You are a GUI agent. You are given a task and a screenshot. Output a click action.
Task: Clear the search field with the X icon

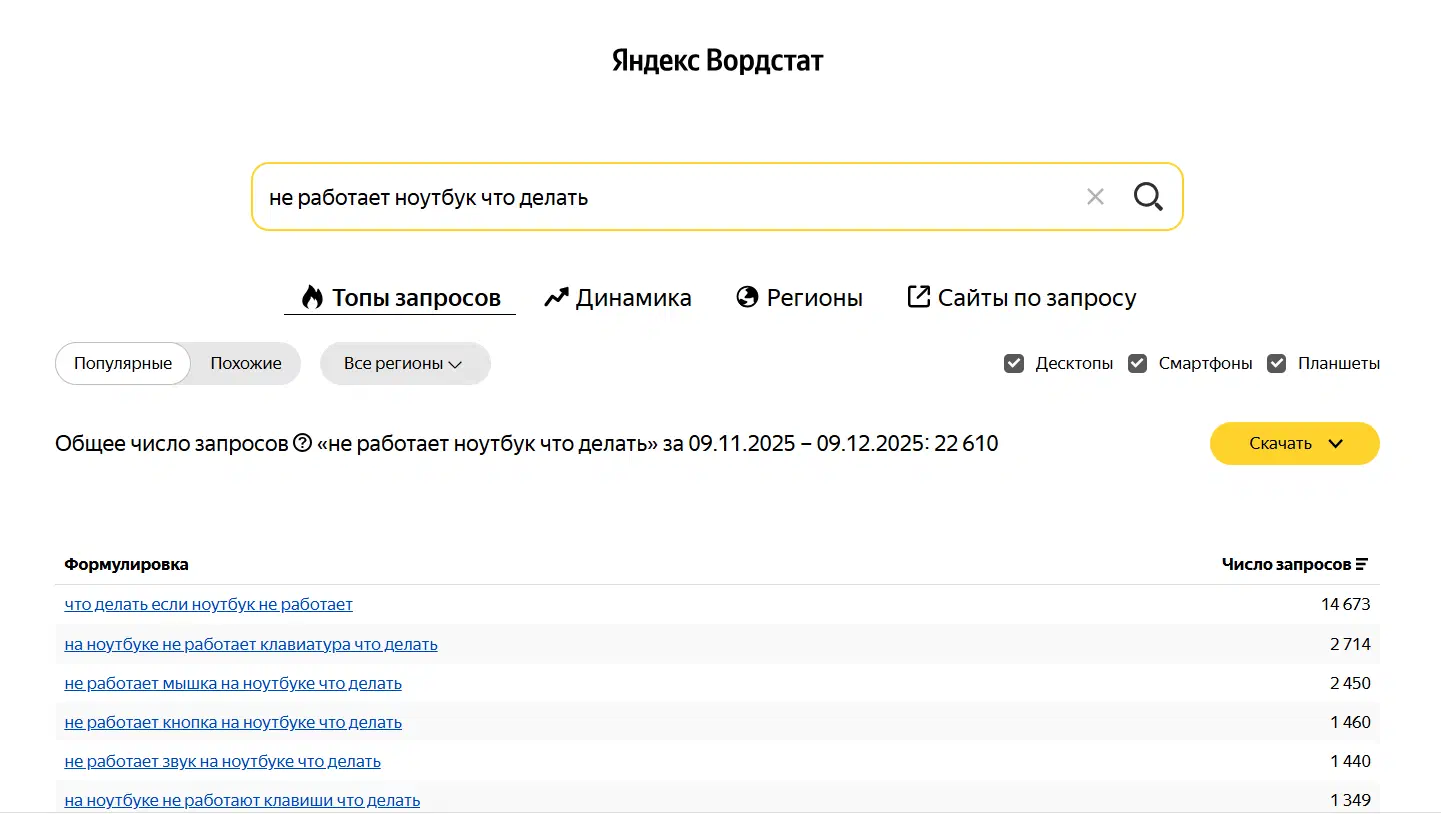(x=1095, y=197)
